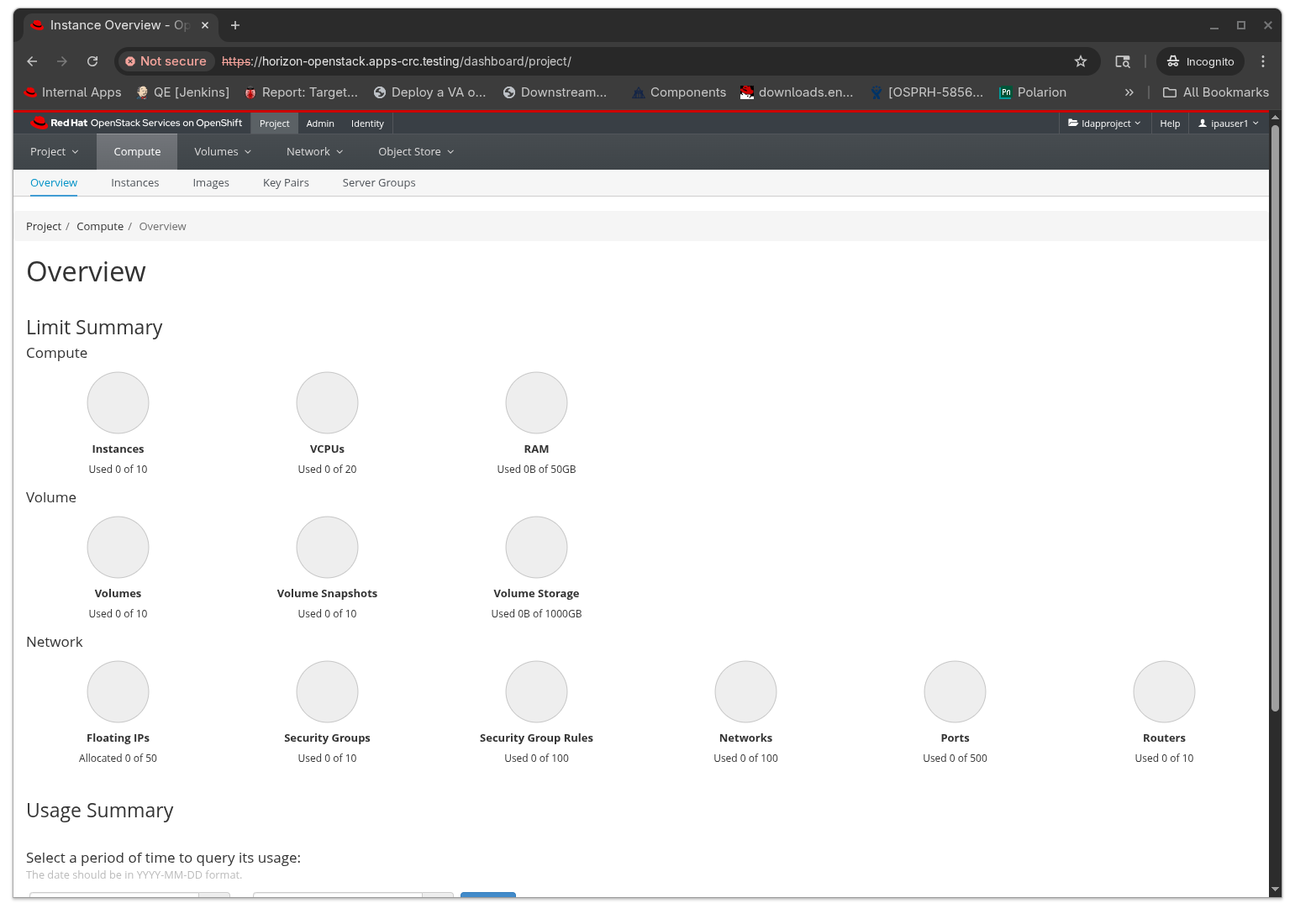Click the Help link
The image size is (1295, 924).
1170,123
